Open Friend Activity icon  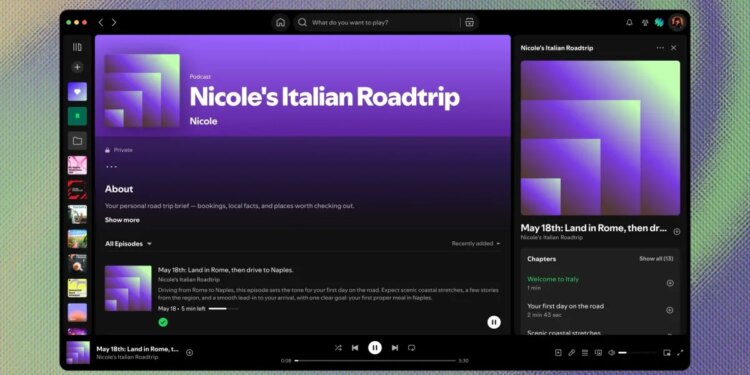[645, 22]
